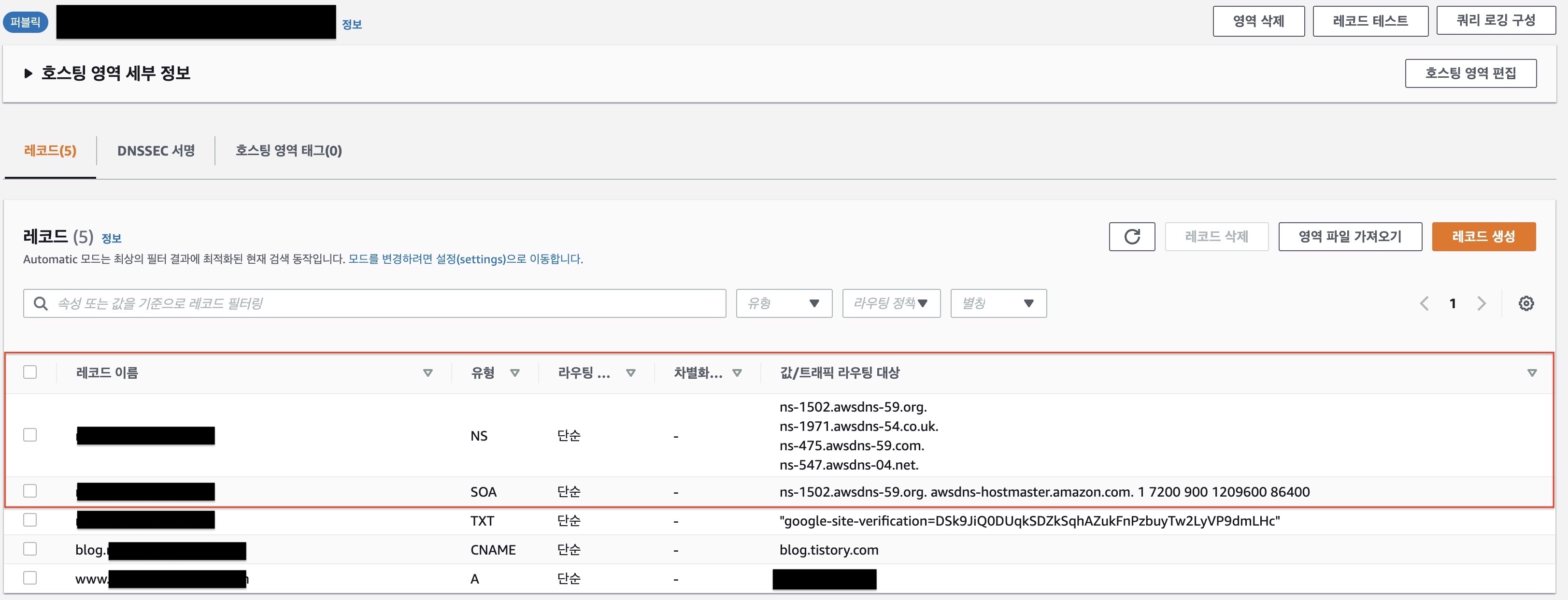This screenshot has height=600, width=1568.
Task: Sort by 라우팅 column arrow
Action: [x=630, y=372]
